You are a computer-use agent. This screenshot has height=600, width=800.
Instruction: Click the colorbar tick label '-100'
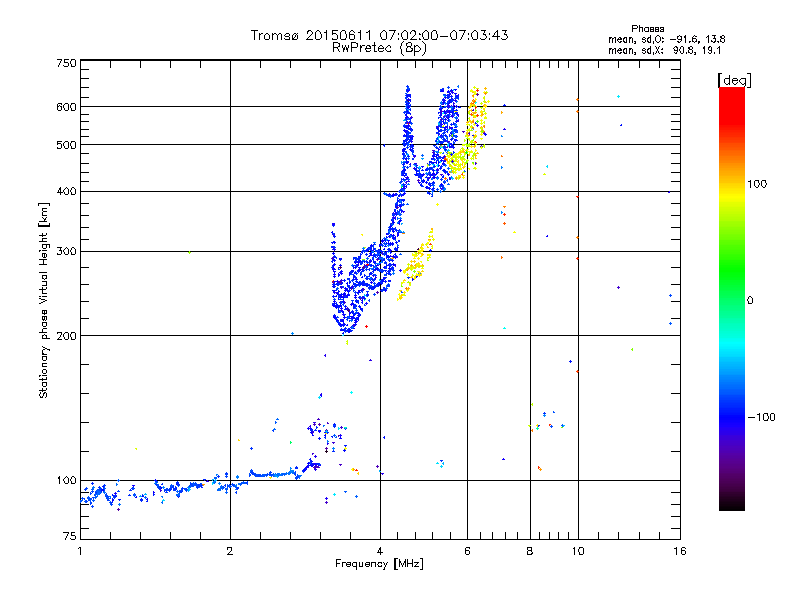click(761, 417)
